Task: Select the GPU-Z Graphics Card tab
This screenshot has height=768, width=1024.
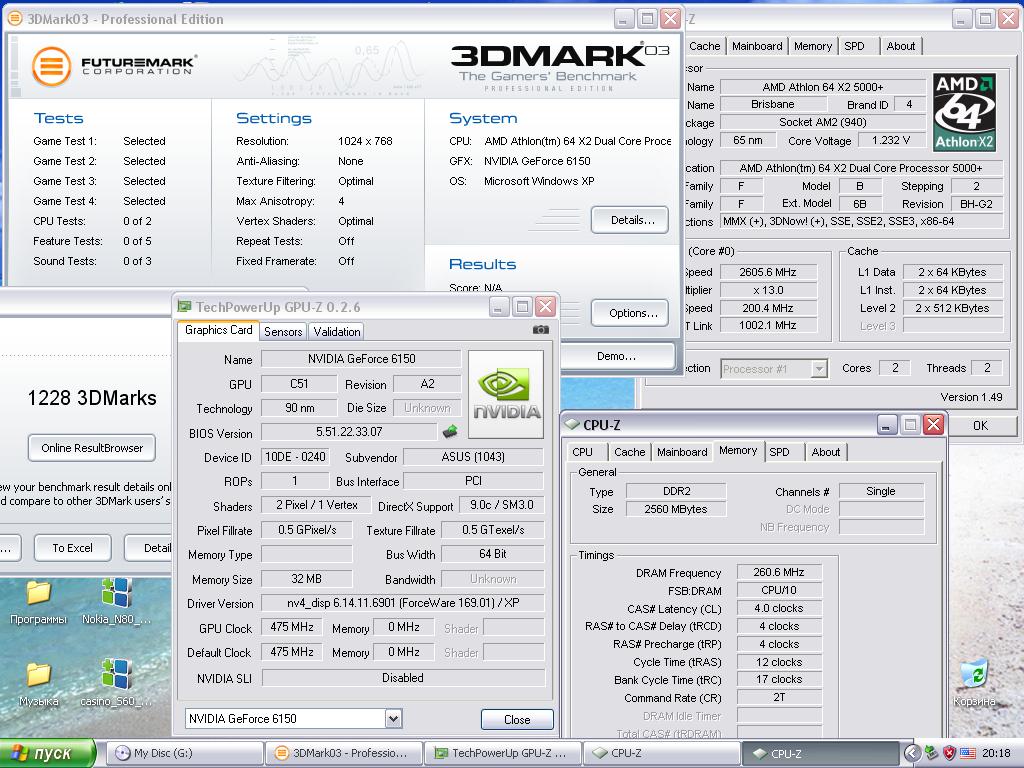Action: [218, 330]
